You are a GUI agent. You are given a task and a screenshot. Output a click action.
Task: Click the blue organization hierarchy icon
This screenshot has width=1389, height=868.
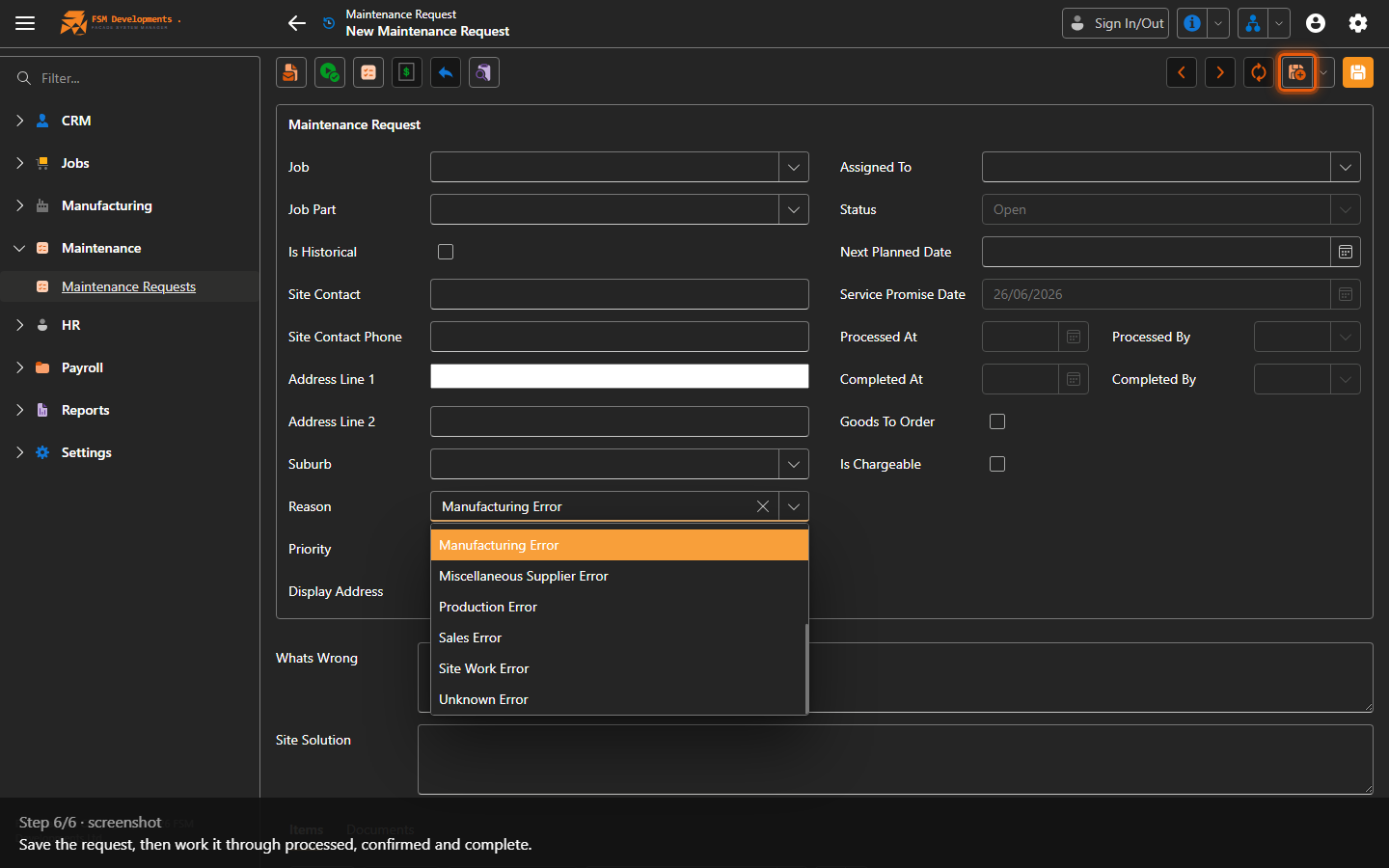[x=1253, y=23]
